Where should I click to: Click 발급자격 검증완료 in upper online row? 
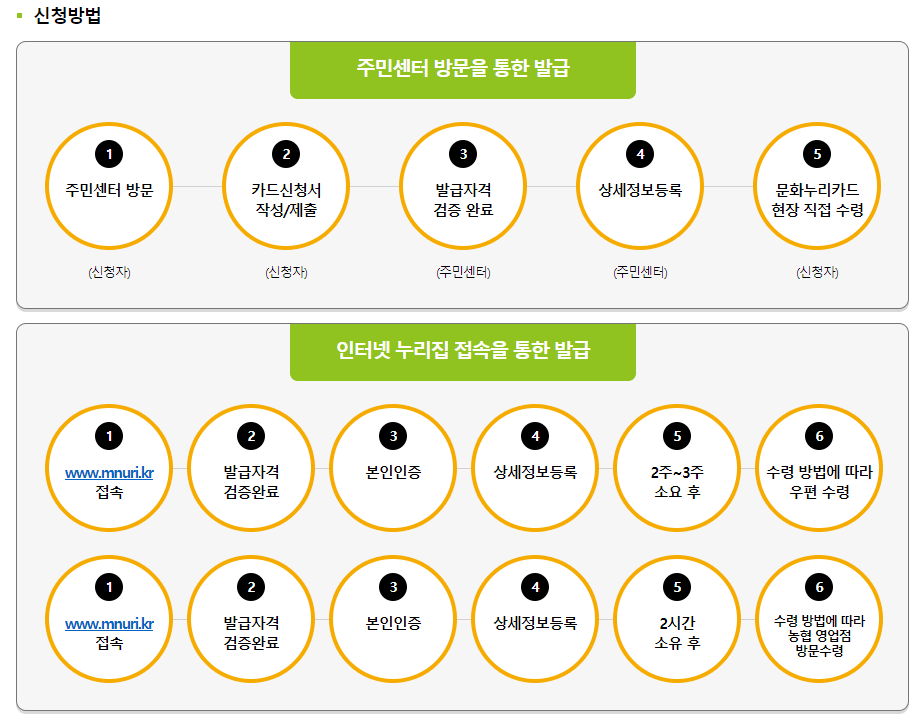(251, 468)
